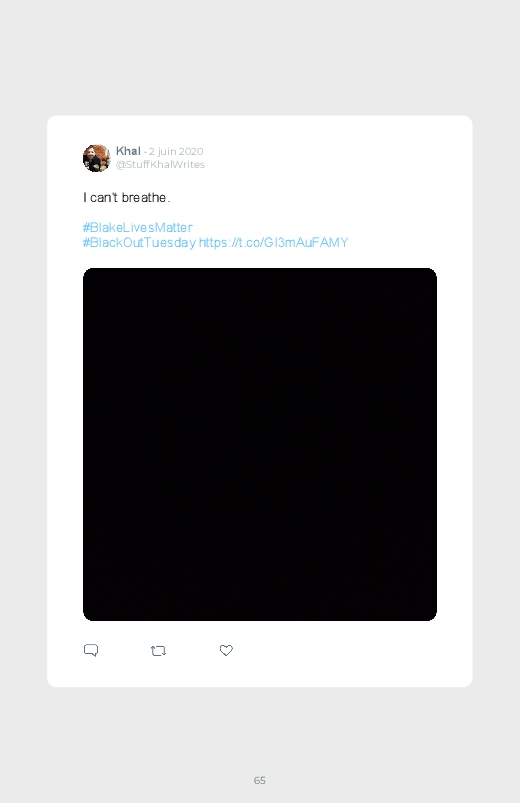Like the tweet with the heart icon
Image resolution: width=520 pixels, height=803 pixels.
tap(226, 650)
